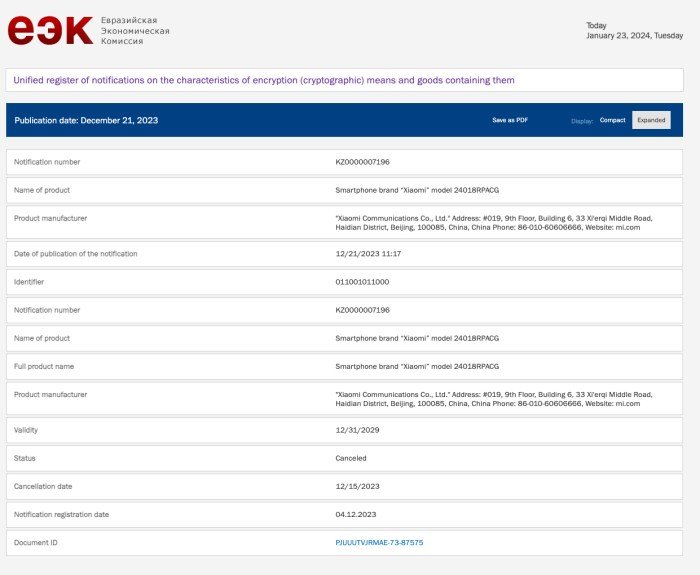Screen dimensions: 700x575
Task: Select the Status Canceled row
Action: pyautogui.click(x=344, y=458)
